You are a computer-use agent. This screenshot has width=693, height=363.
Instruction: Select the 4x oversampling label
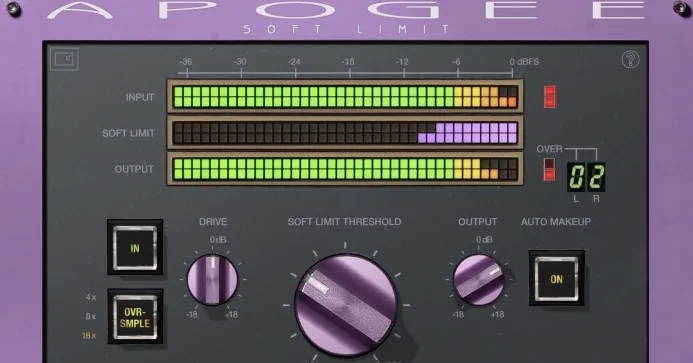pos(91,297)
